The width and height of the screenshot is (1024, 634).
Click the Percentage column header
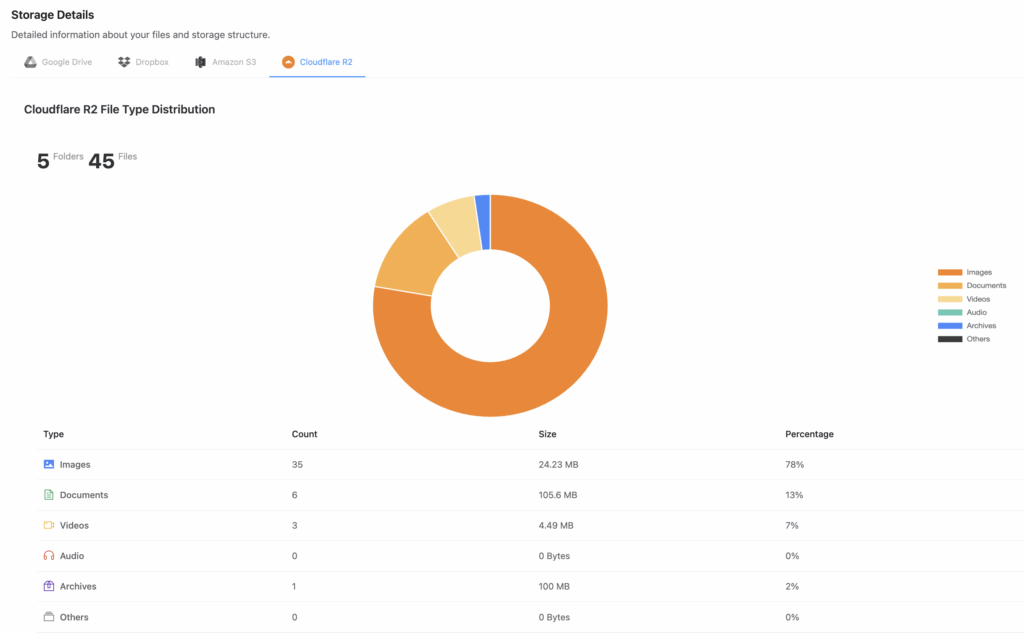point(809,434)
